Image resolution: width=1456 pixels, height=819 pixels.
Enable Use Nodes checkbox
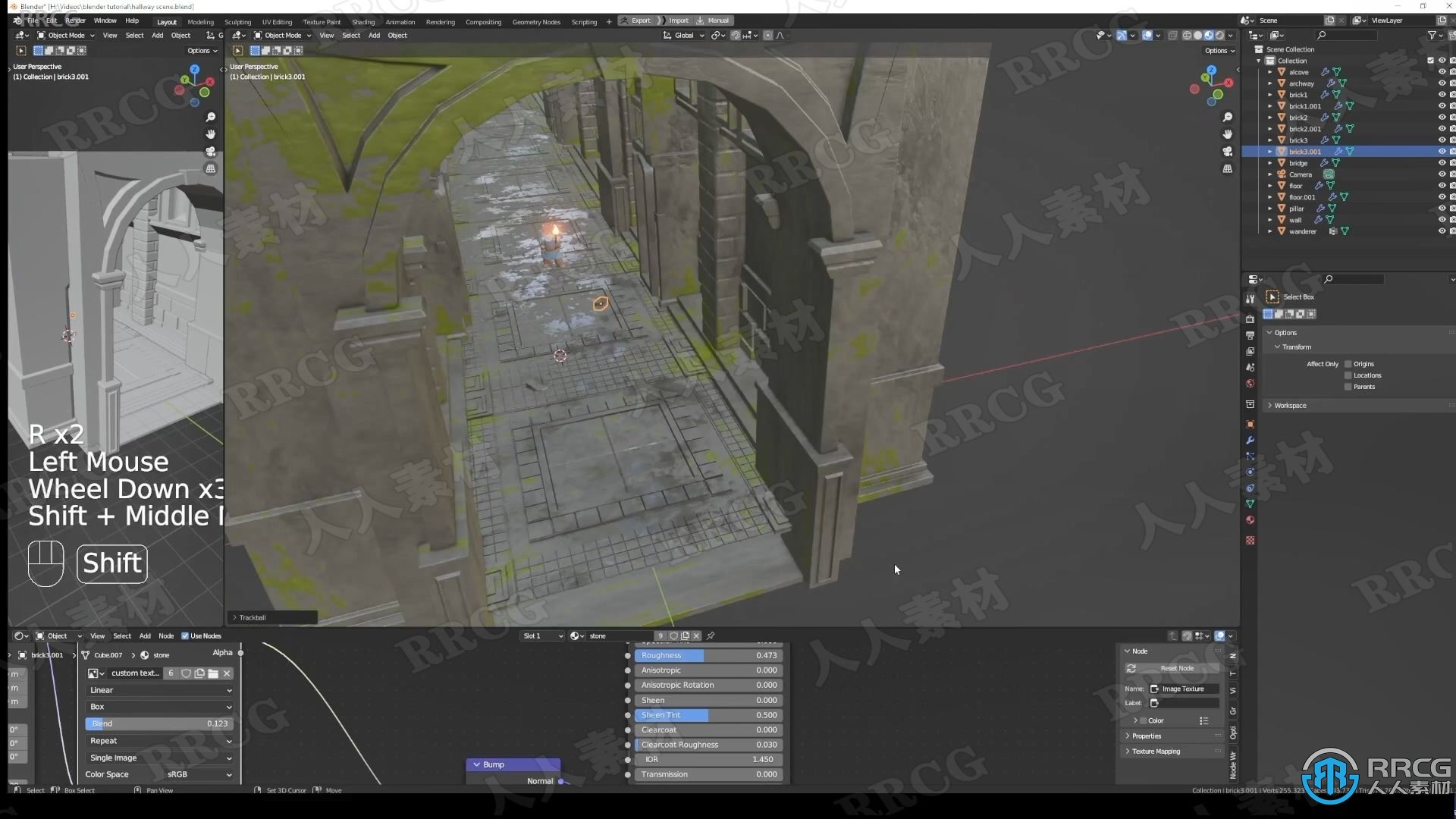(185, 635)
